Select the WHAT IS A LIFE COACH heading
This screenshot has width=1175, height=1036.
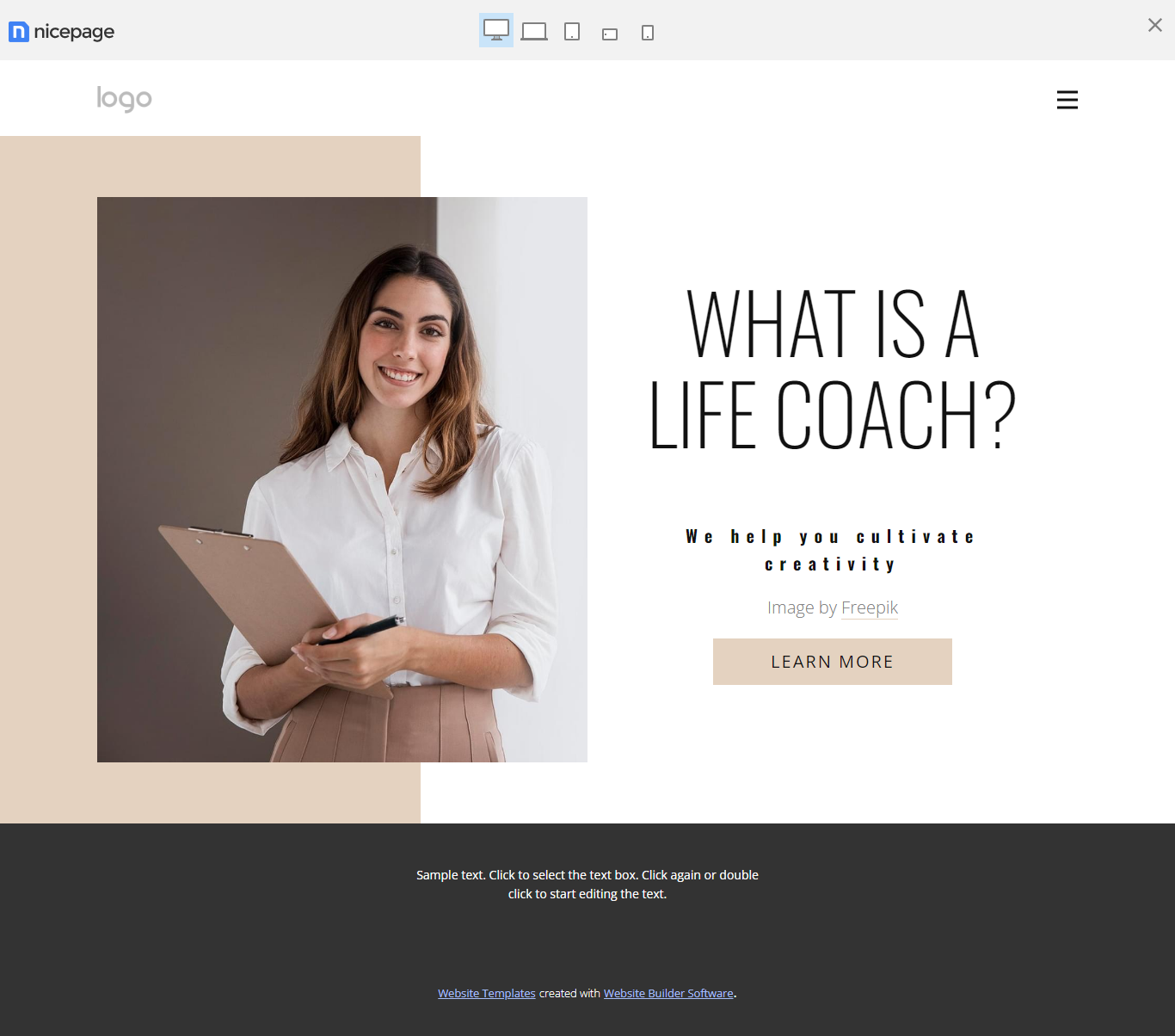coord(833,370)
